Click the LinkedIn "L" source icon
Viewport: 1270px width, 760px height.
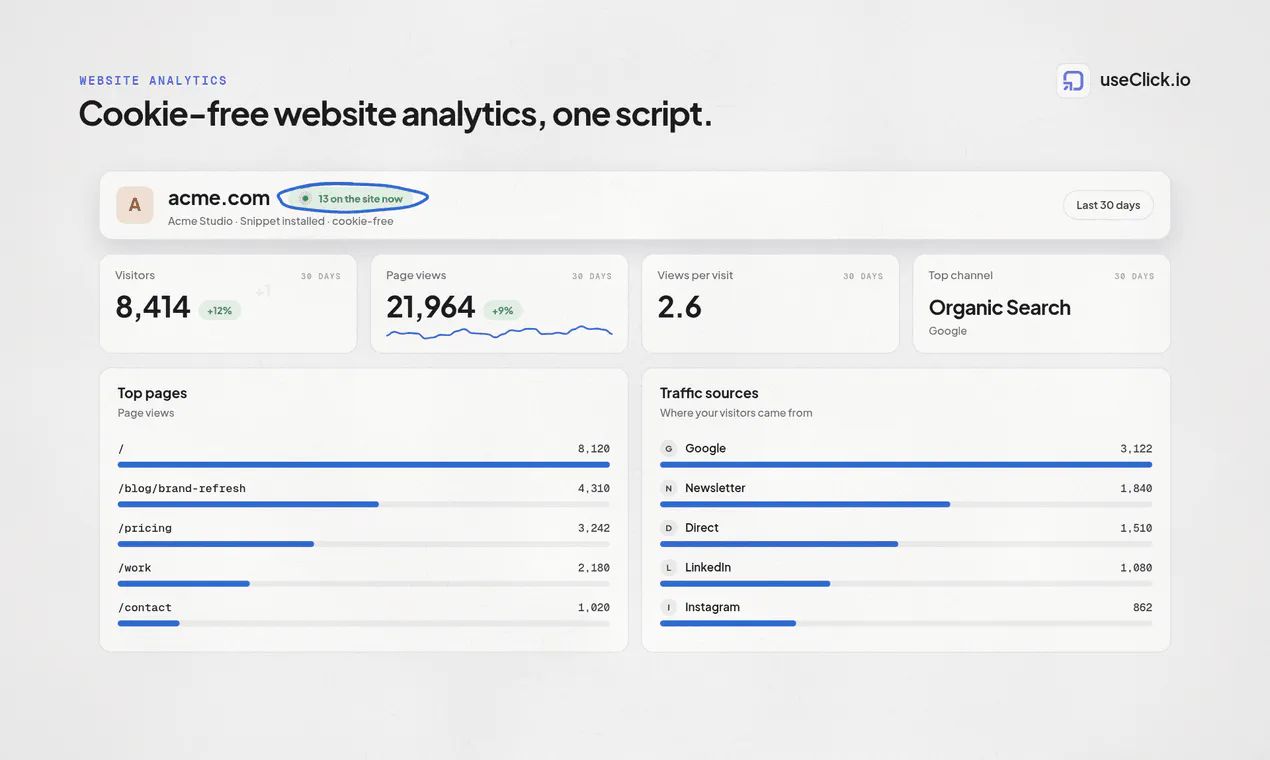pyautogui.click(x=669, y=568)
